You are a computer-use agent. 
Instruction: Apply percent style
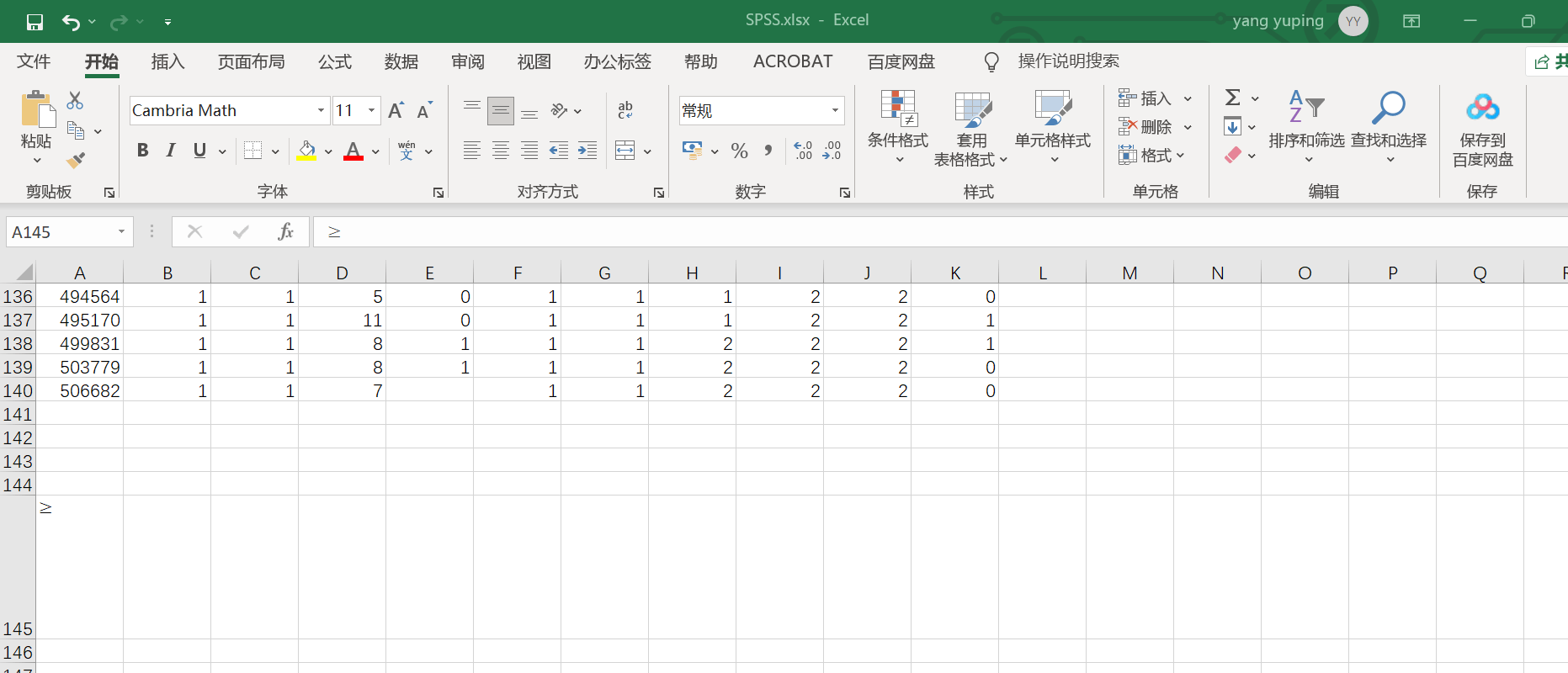tap(740, 151)
